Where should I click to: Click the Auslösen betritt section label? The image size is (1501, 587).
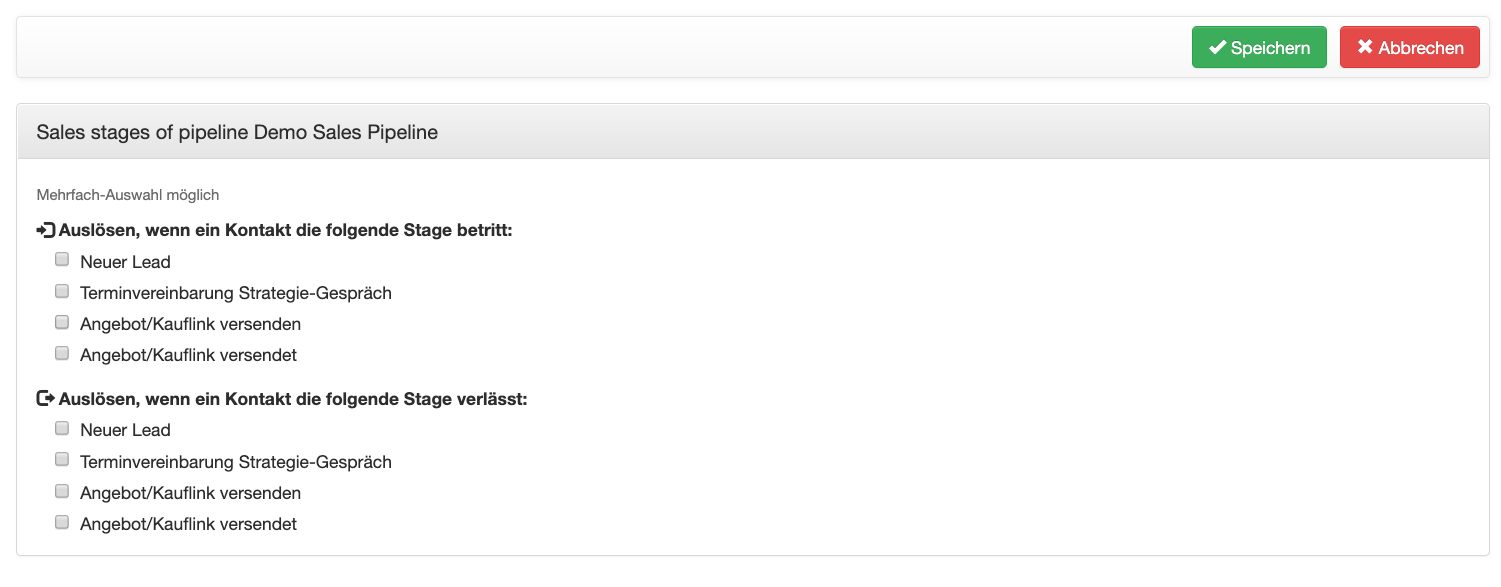coord(286,231)
